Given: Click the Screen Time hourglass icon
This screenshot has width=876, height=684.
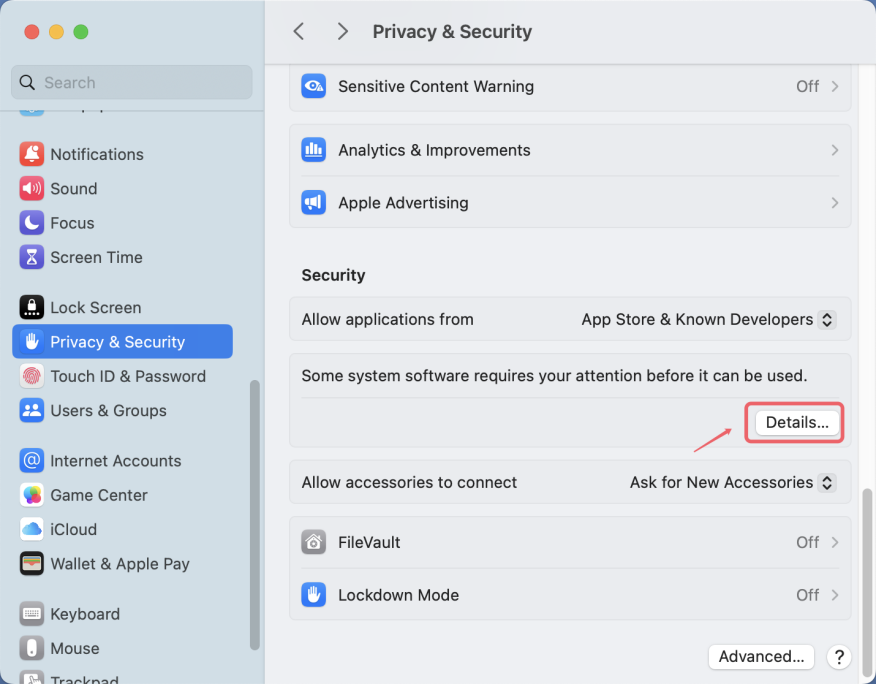Looking at the screenshot, I should pyautogui.click(x=31, y=257).
